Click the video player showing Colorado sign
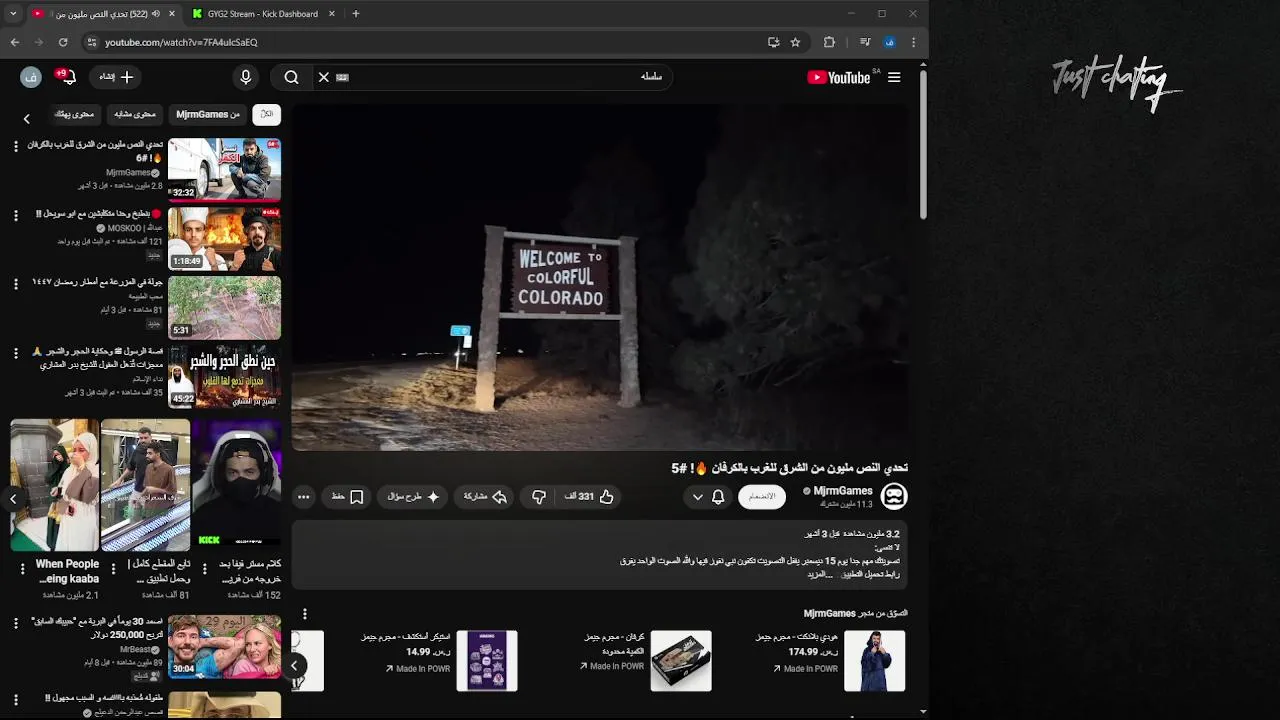The width and height of the screenshot is (1280, 720). [600, 278]
